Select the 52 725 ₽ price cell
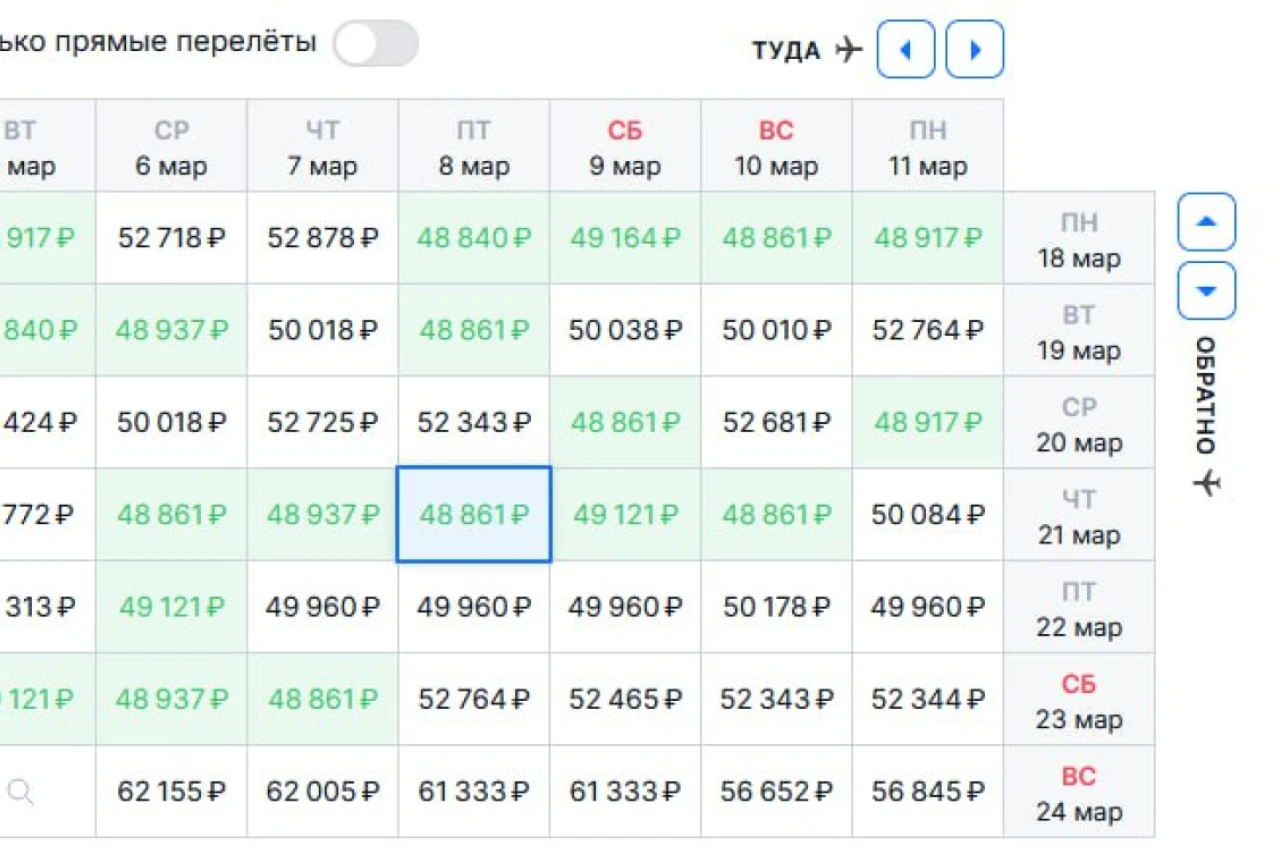 coord(323,422)
